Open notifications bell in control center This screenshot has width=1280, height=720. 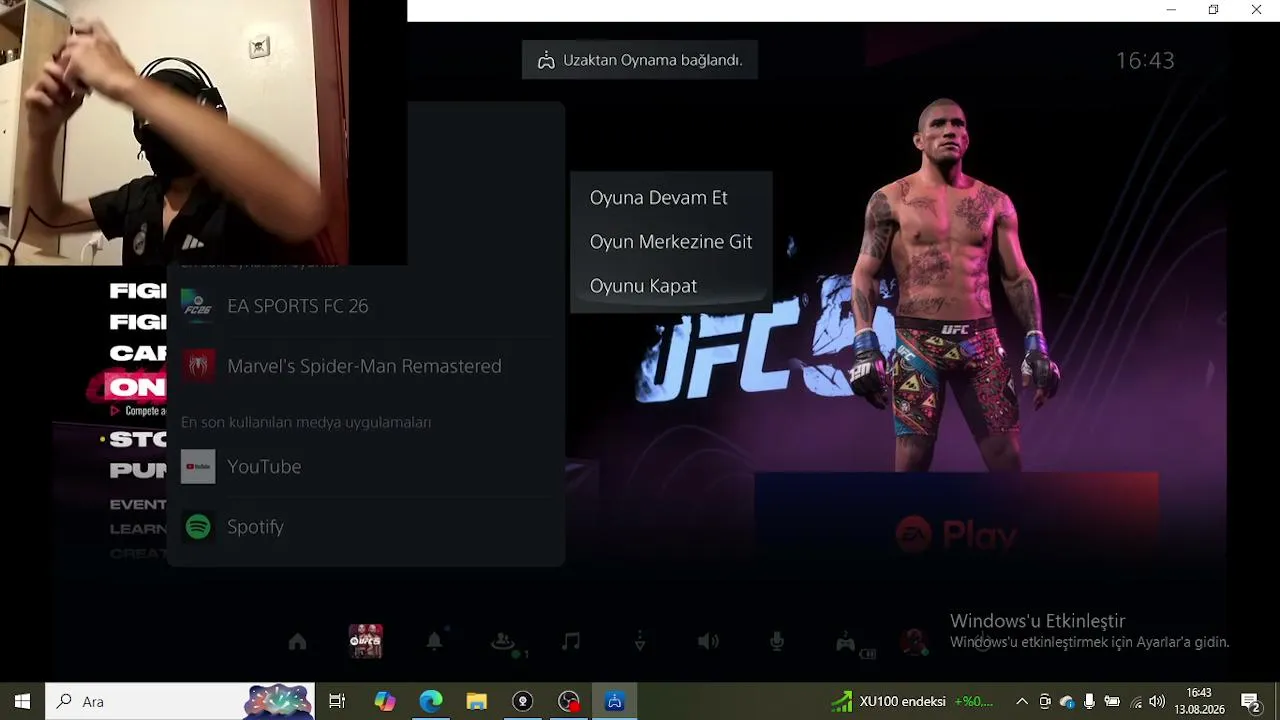[434, 642]
